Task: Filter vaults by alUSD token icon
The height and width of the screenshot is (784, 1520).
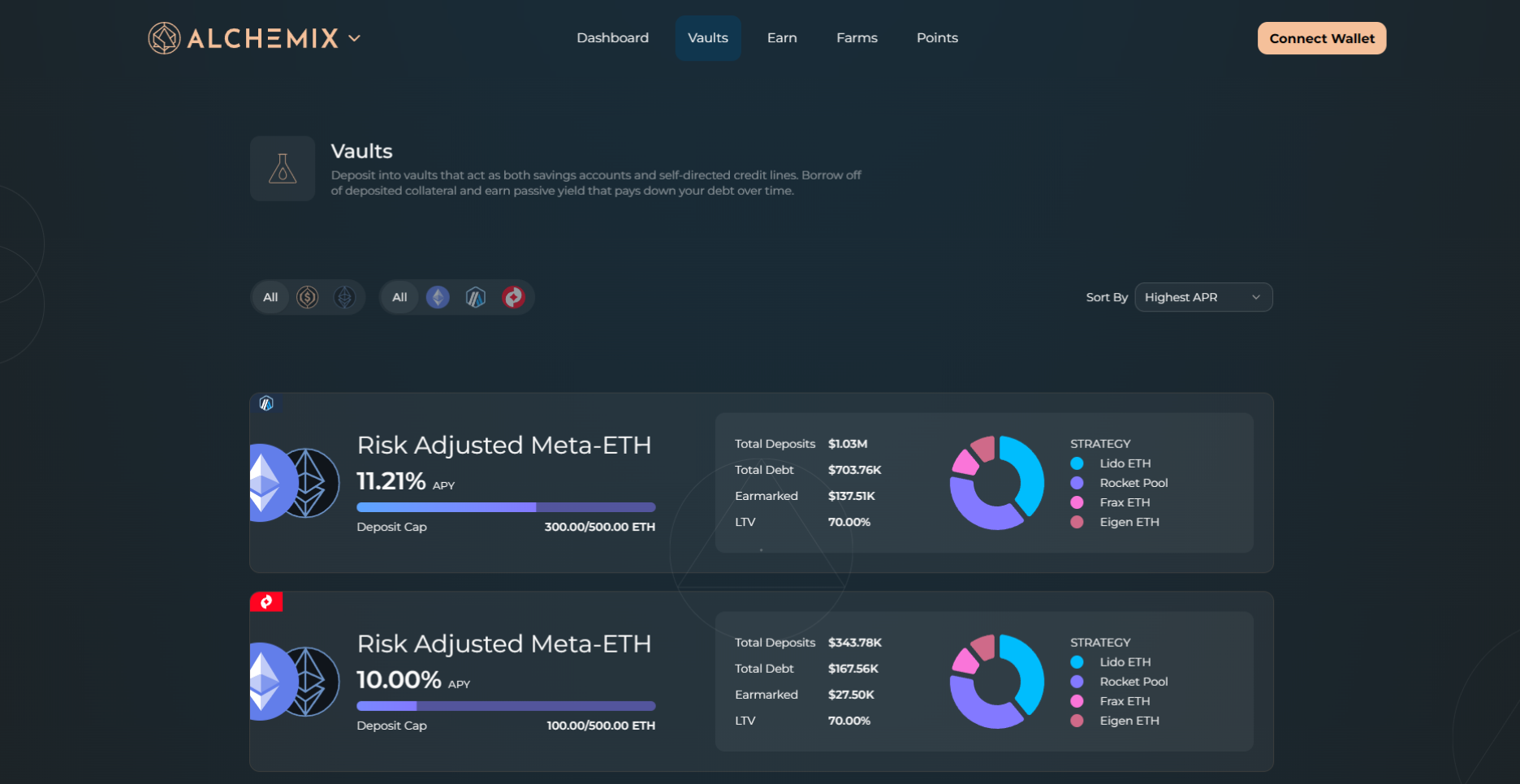Action: pos(307,297)
